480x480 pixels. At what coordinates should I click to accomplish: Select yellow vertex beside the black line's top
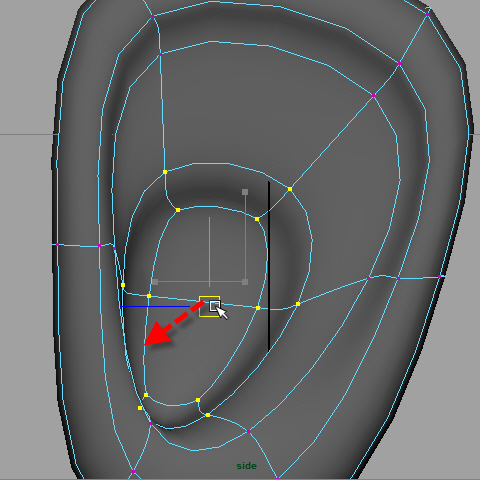(257, 219)
